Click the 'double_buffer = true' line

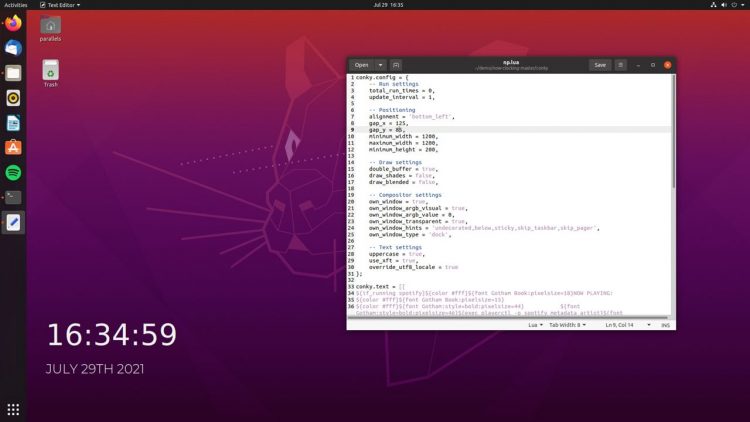point(403,169)
